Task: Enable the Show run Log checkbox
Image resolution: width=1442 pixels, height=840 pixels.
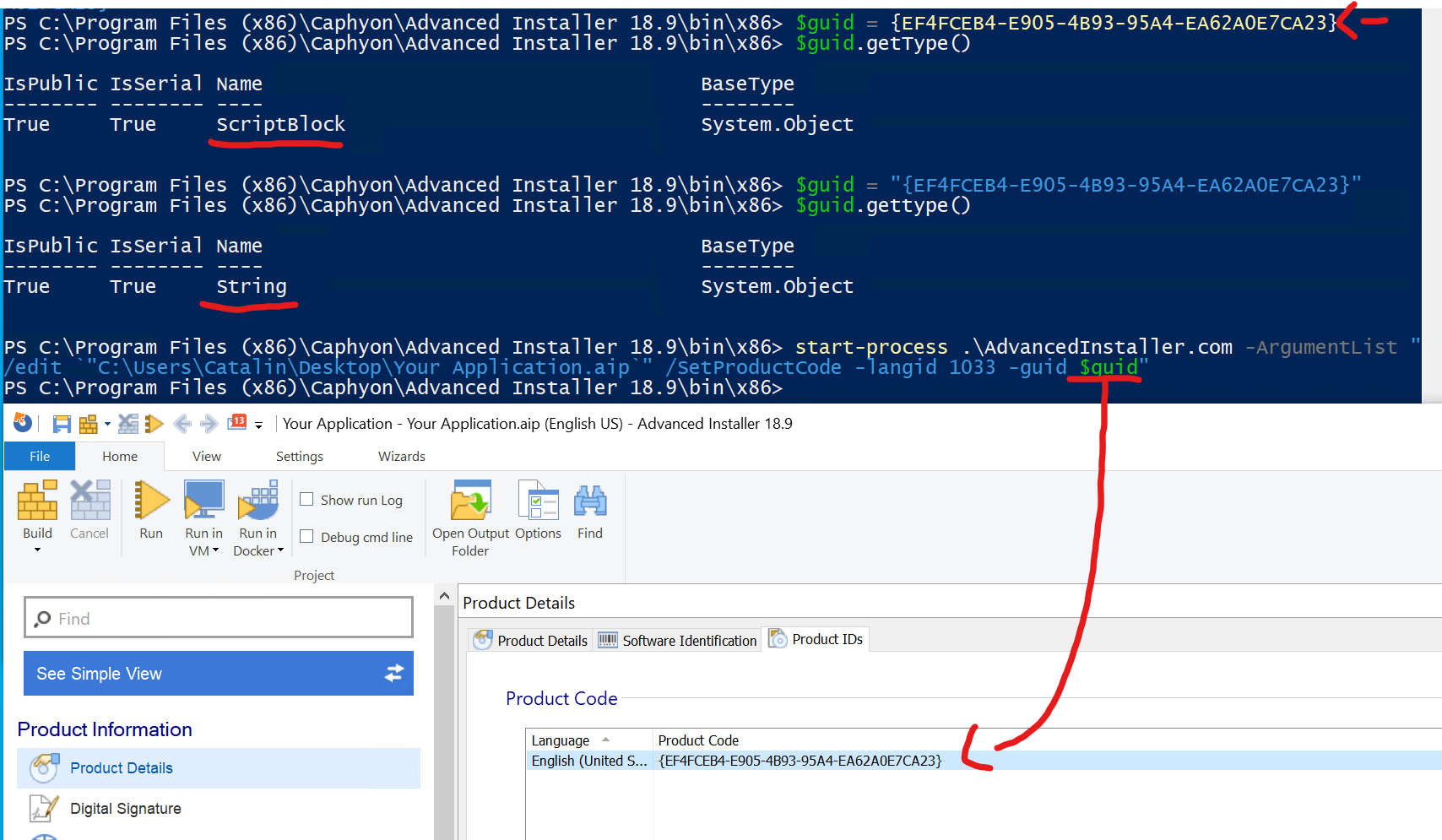Action: [306, 500]
